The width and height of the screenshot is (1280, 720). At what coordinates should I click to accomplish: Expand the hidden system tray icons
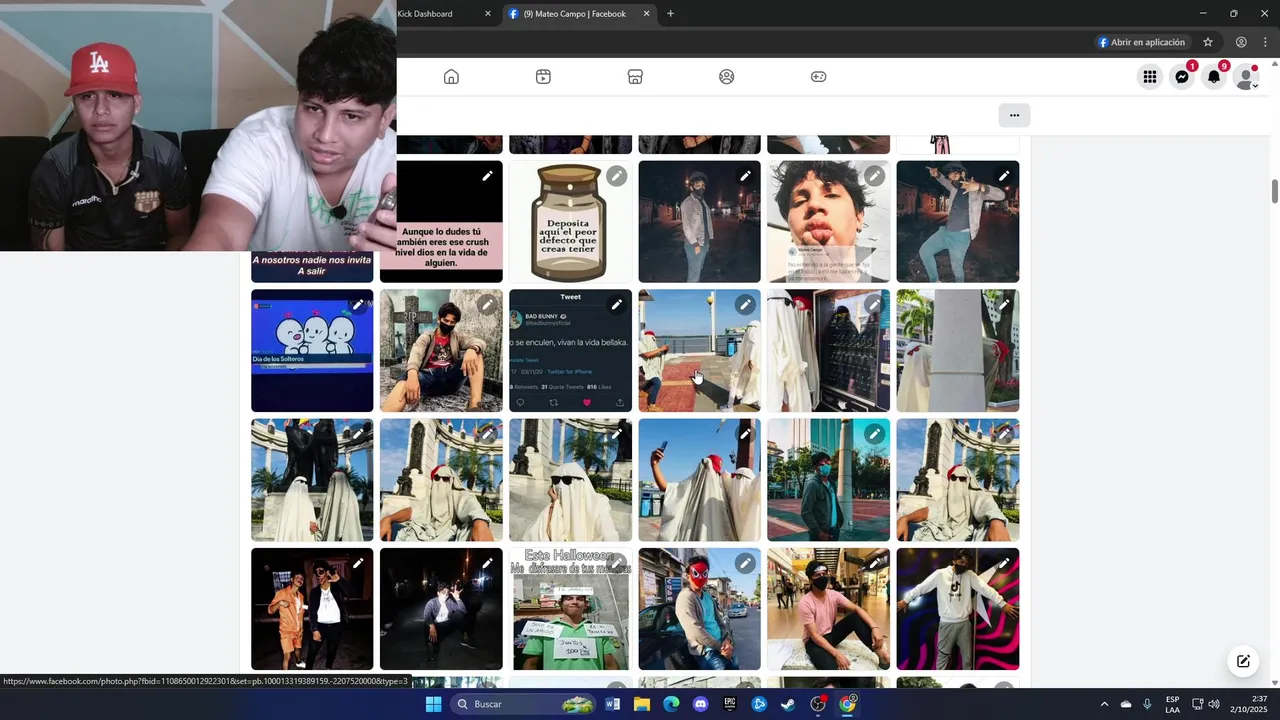(x=1104, y=704)
